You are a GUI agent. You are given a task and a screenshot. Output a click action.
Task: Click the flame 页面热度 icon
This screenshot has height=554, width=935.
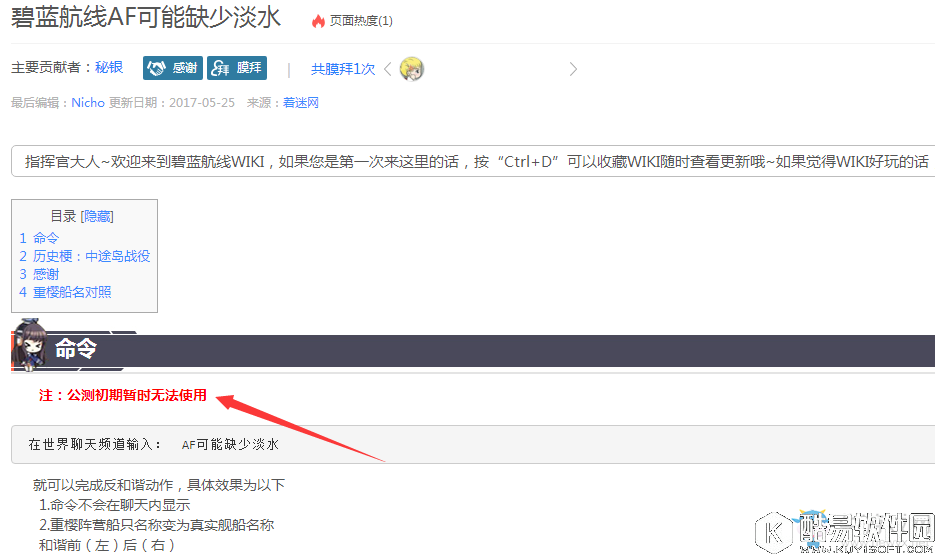point(318,21)
